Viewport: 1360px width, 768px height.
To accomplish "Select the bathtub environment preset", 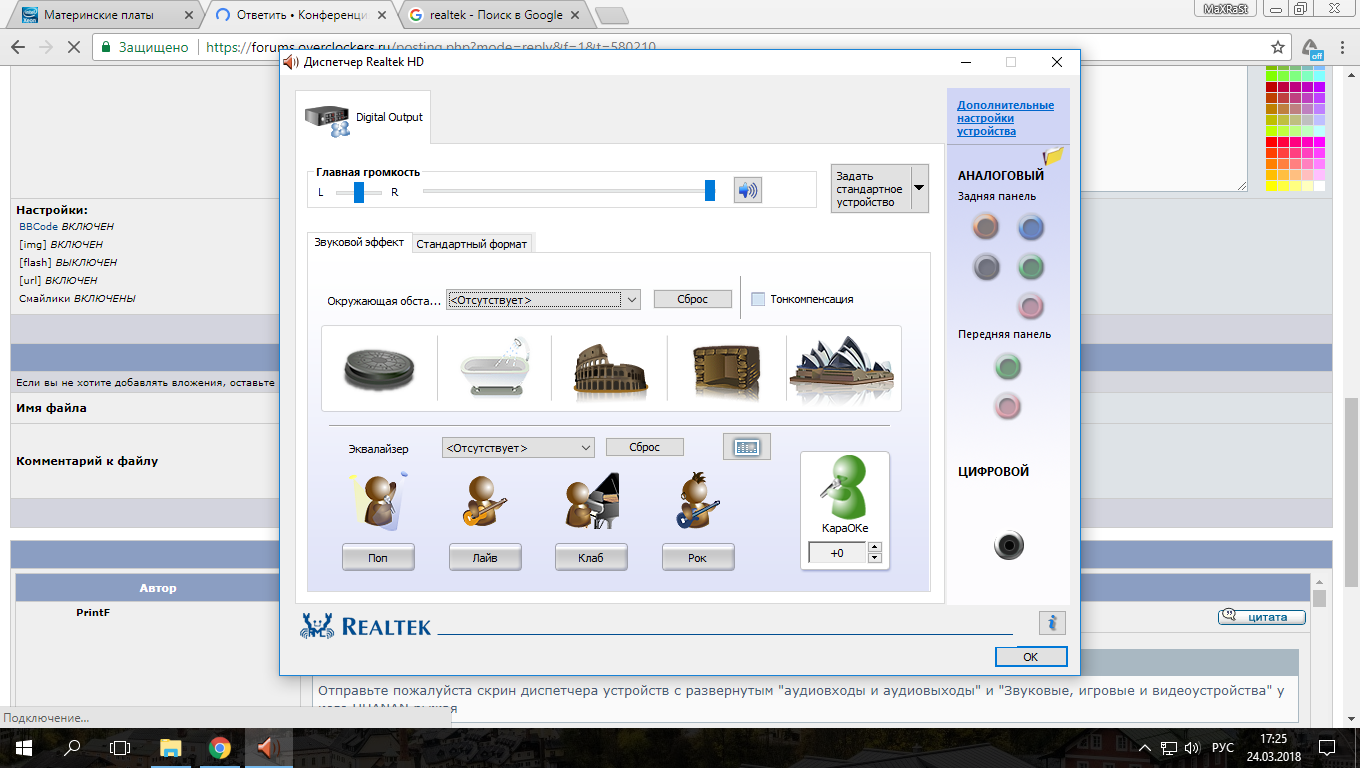I will coord(493,368).
